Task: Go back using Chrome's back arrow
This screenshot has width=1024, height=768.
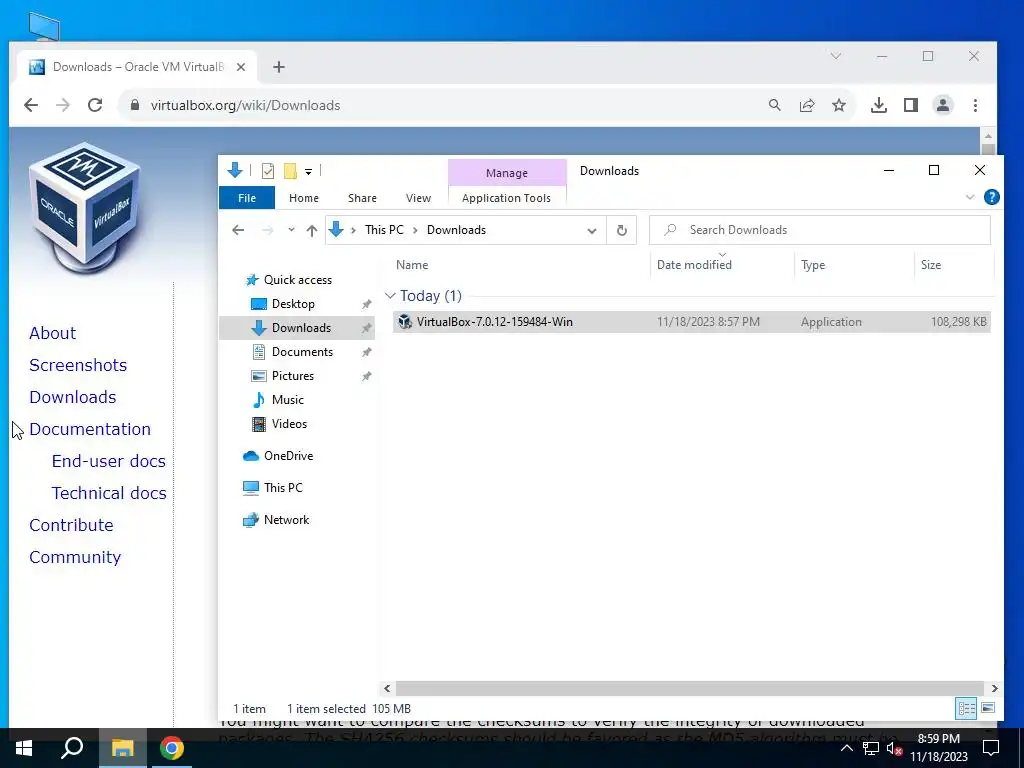Action: [31, 105]
